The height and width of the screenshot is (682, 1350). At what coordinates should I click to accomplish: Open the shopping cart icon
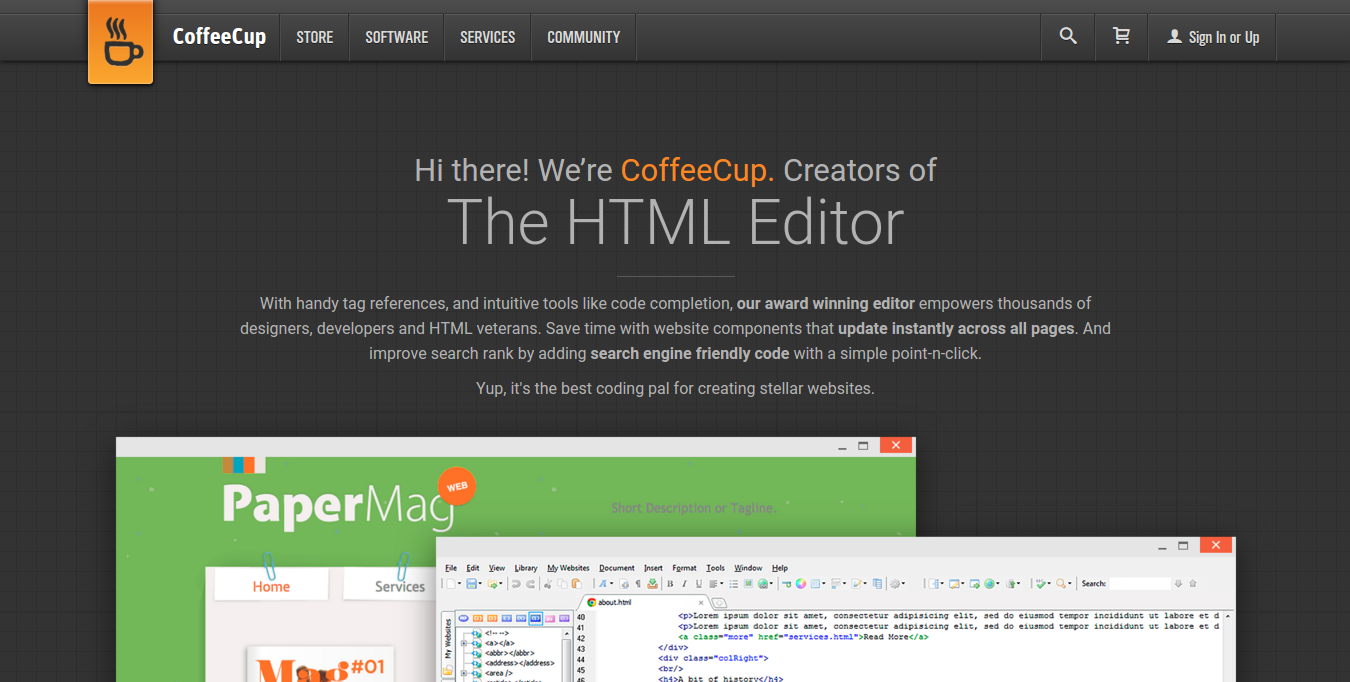(x=1121, y=36)
